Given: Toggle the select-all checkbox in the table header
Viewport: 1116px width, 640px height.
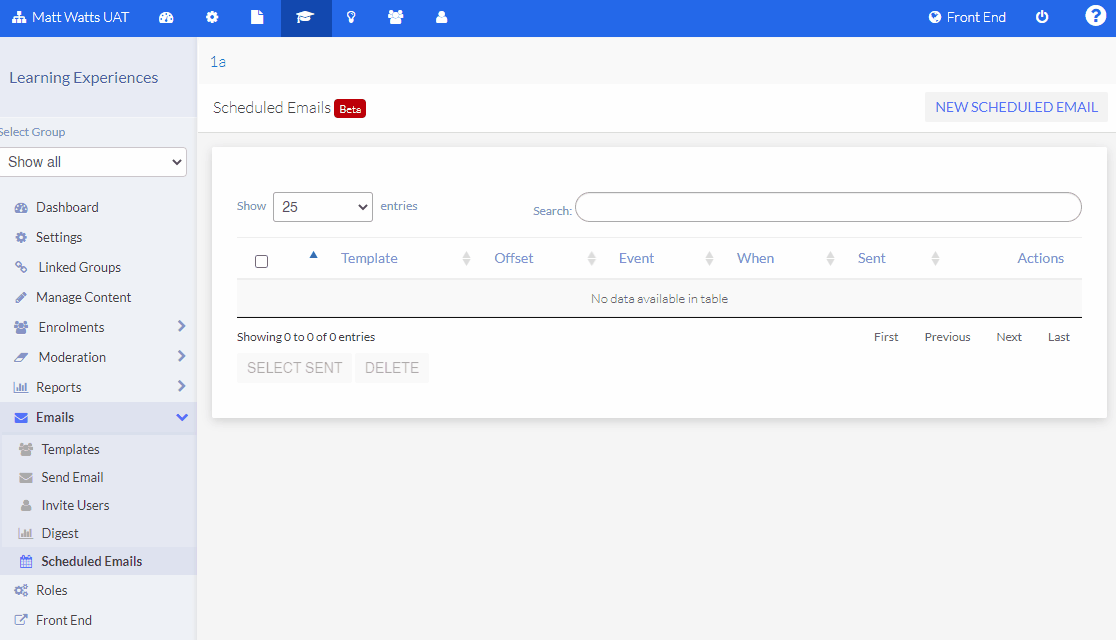Looking at the screenshot, I should coord(261,260).
